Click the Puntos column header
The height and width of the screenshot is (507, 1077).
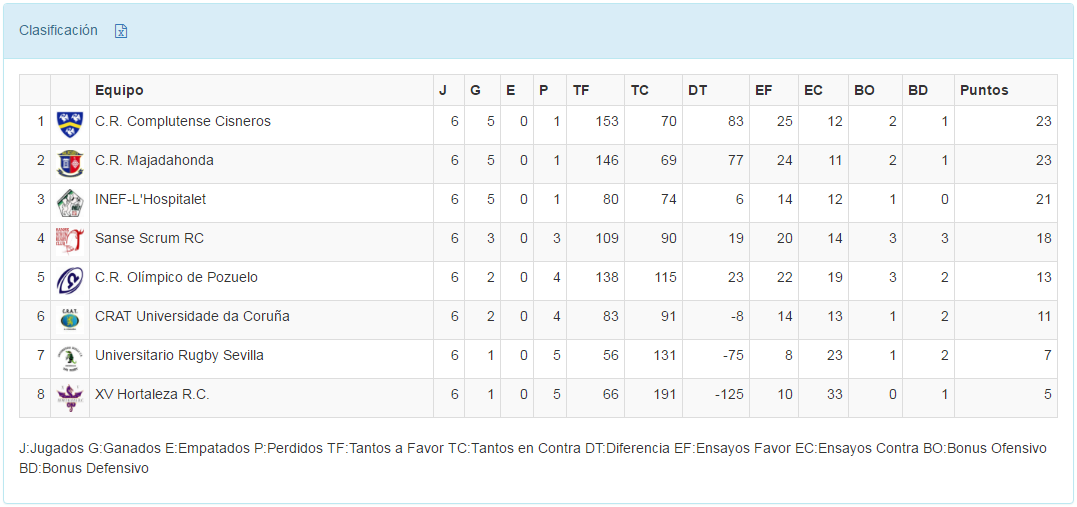tap(984, 90)
